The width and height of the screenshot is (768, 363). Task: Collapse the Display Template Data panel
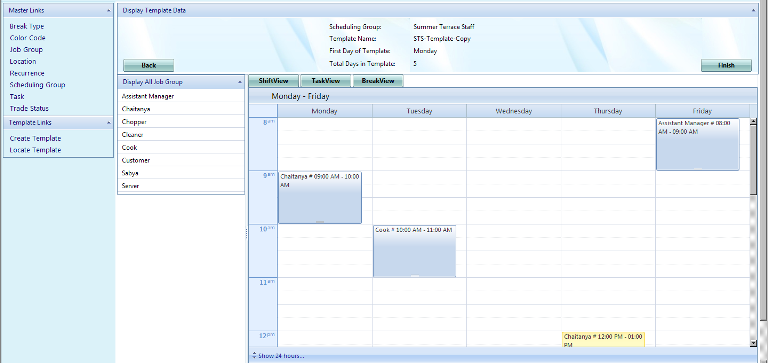[x=754, y=10]
